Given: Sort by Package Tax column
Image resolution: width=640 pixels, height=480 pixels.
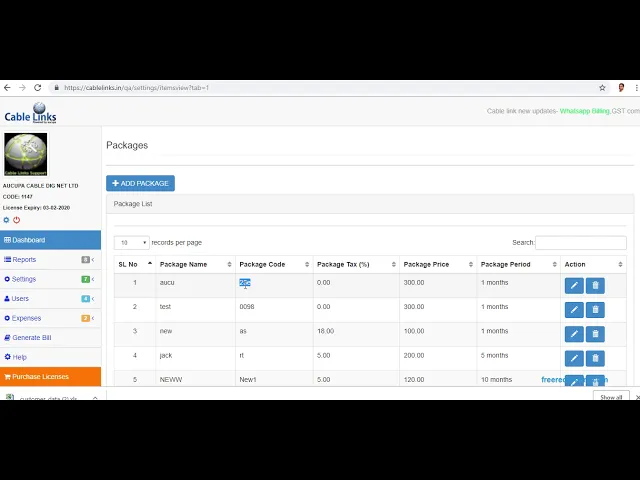Looking at the screenshot, I should pyautogui.click(x=356, y=264).
